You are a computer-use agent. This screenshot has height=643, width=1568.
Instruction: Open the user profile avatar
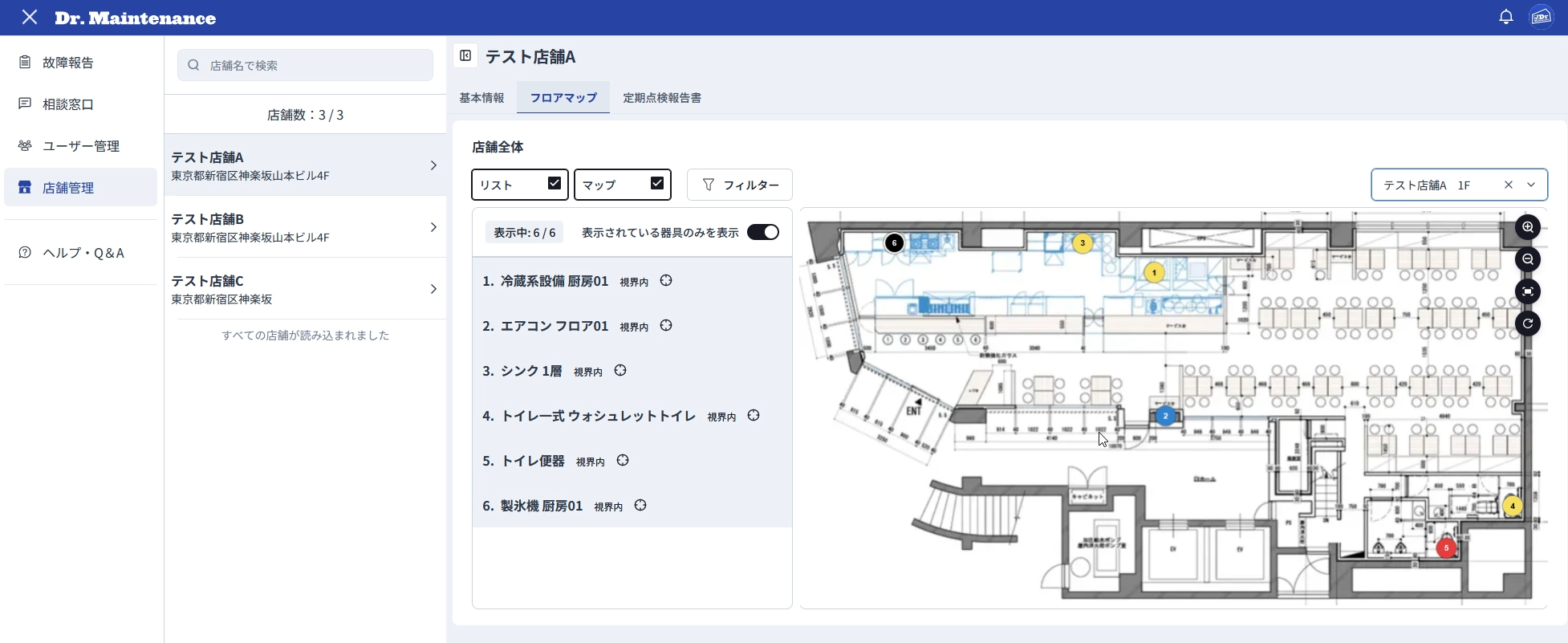coord(1542,17)
